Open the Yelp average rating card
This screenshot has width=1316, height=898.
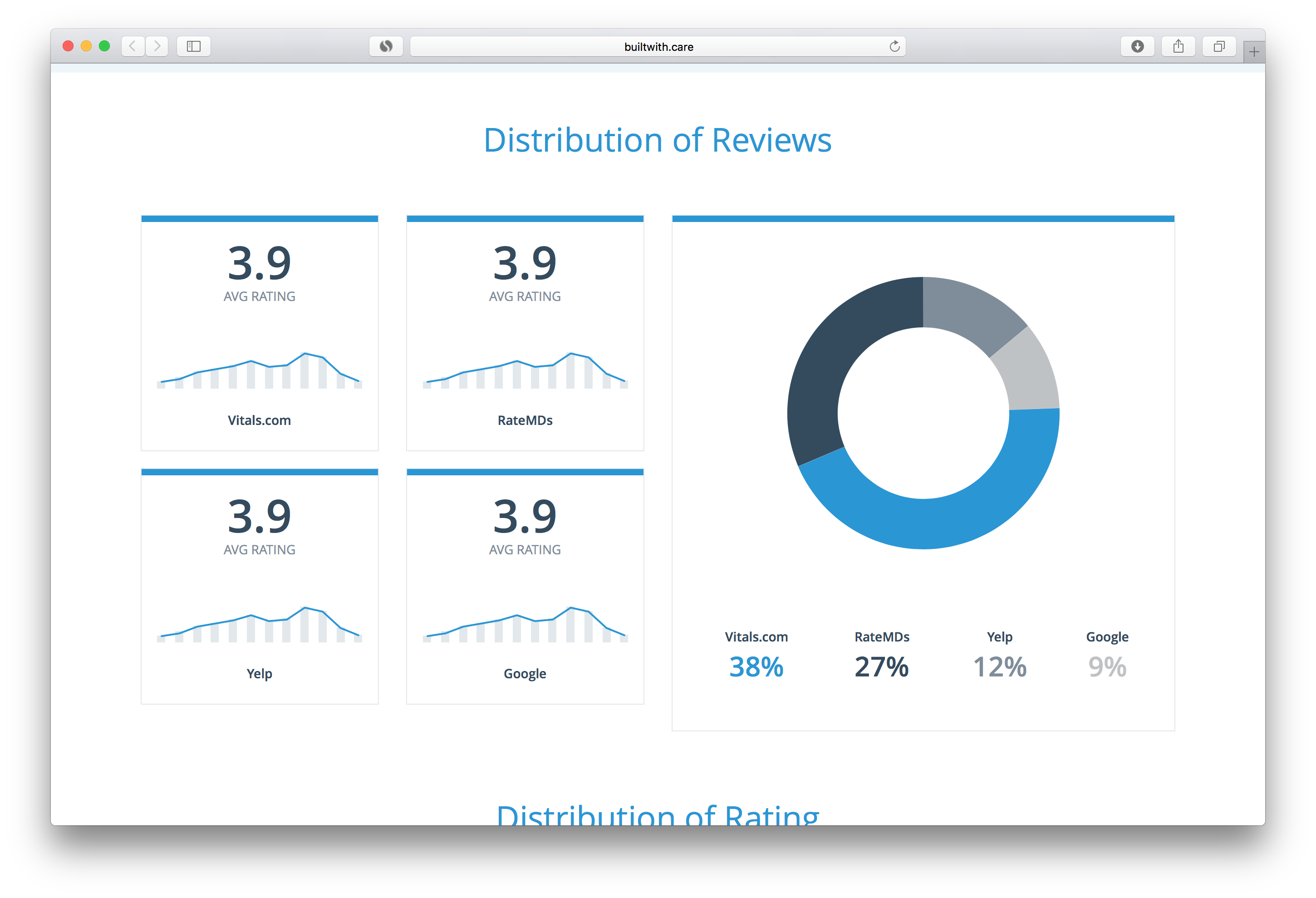tap(260, 587)
